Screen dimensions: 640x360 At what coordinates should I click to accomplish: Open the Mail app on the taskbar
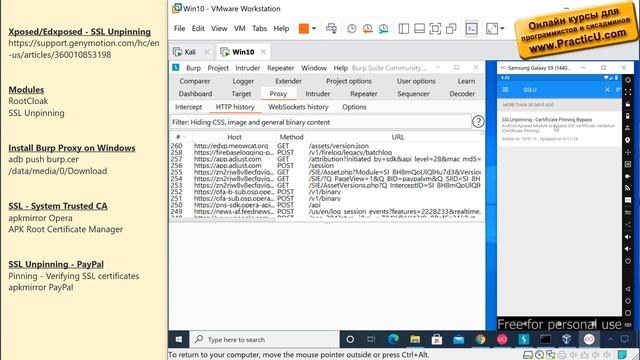[x=459, y=339]
